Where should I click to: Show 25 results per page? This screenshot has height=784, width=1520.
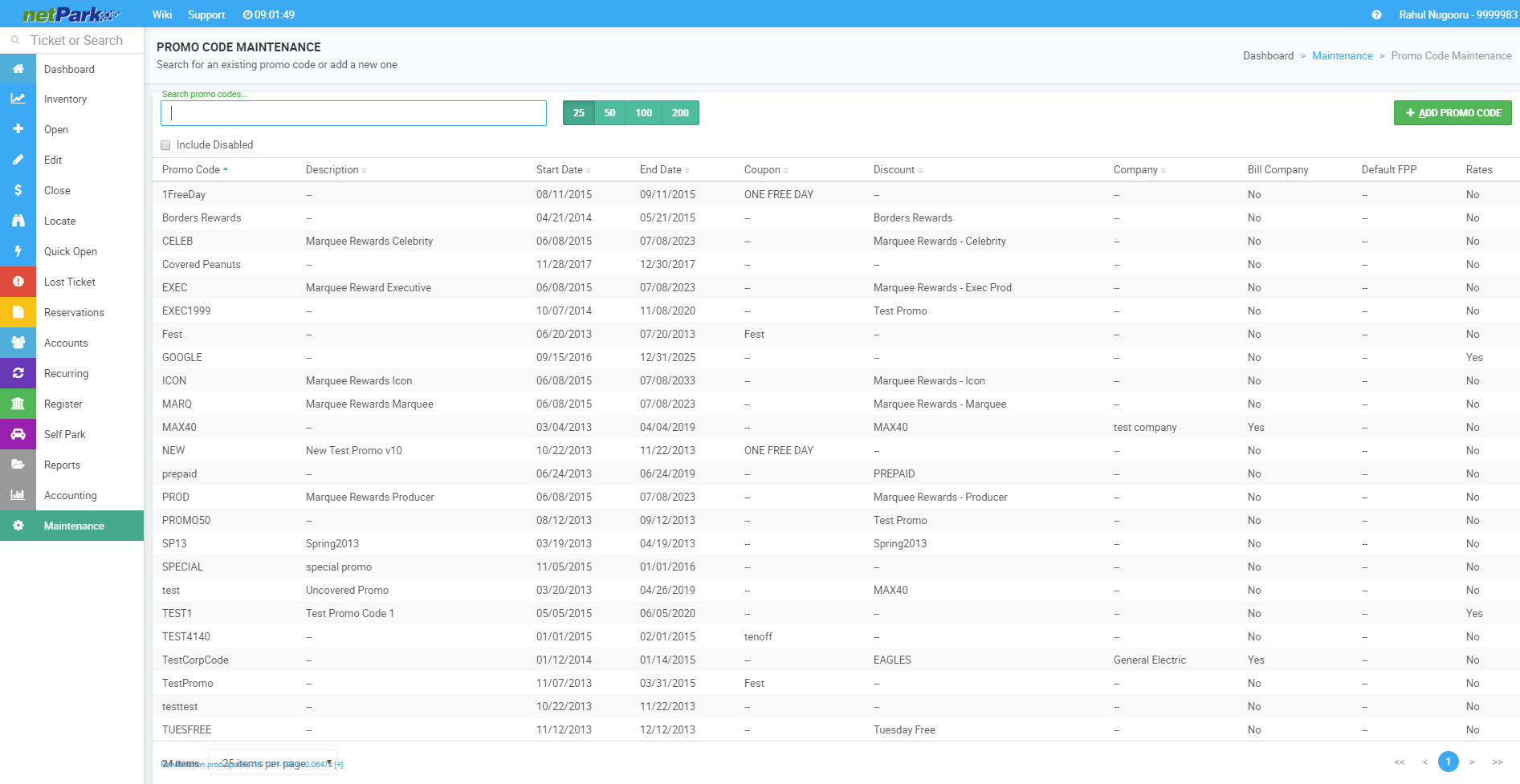click(x=578, y=113)
